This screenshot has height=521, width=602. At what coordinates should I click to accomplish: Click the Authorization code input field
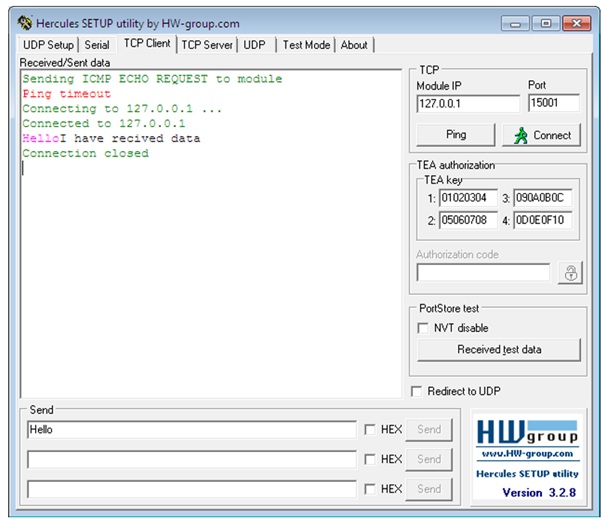coord(483,273)
